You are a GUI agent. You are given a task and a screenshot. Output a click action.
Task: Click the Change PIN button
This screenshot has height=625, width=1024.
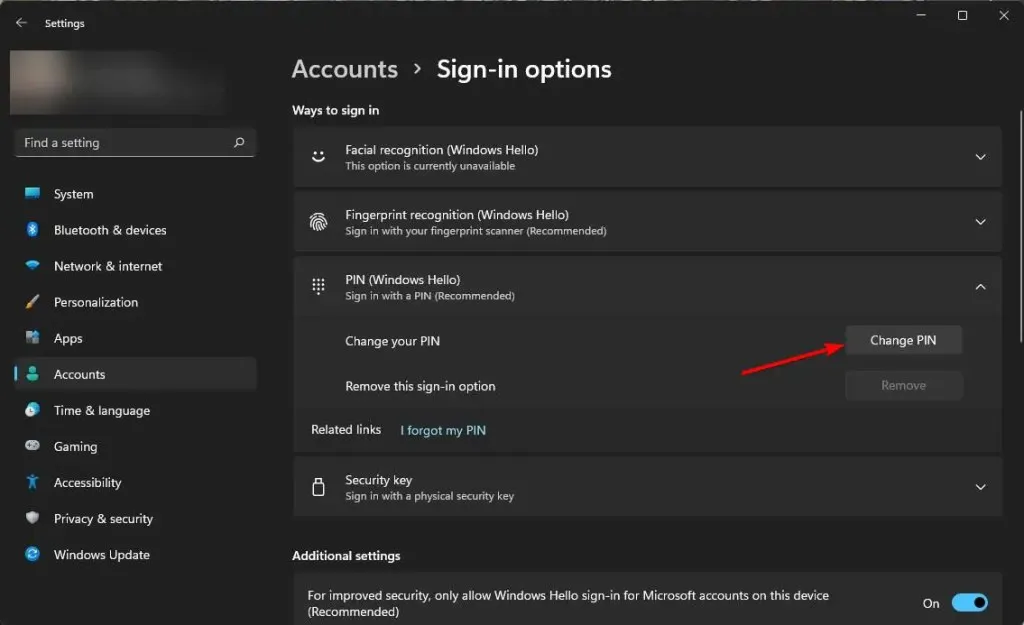pos(903,340)
